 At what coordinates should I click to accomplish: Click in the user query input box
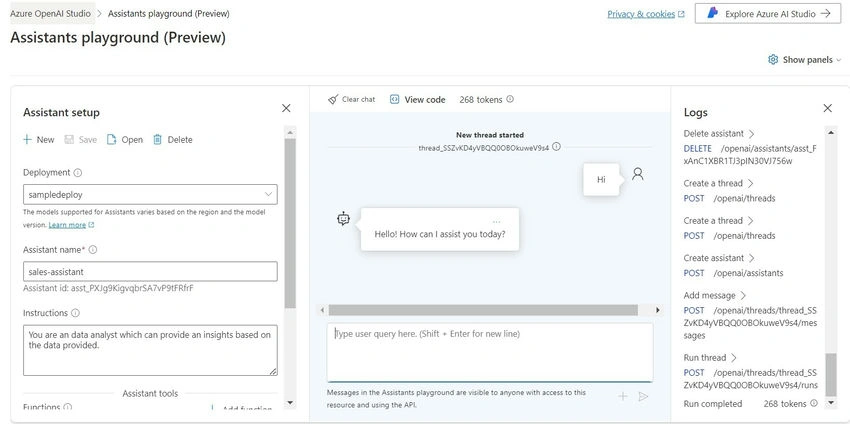[x=490, y=352]
